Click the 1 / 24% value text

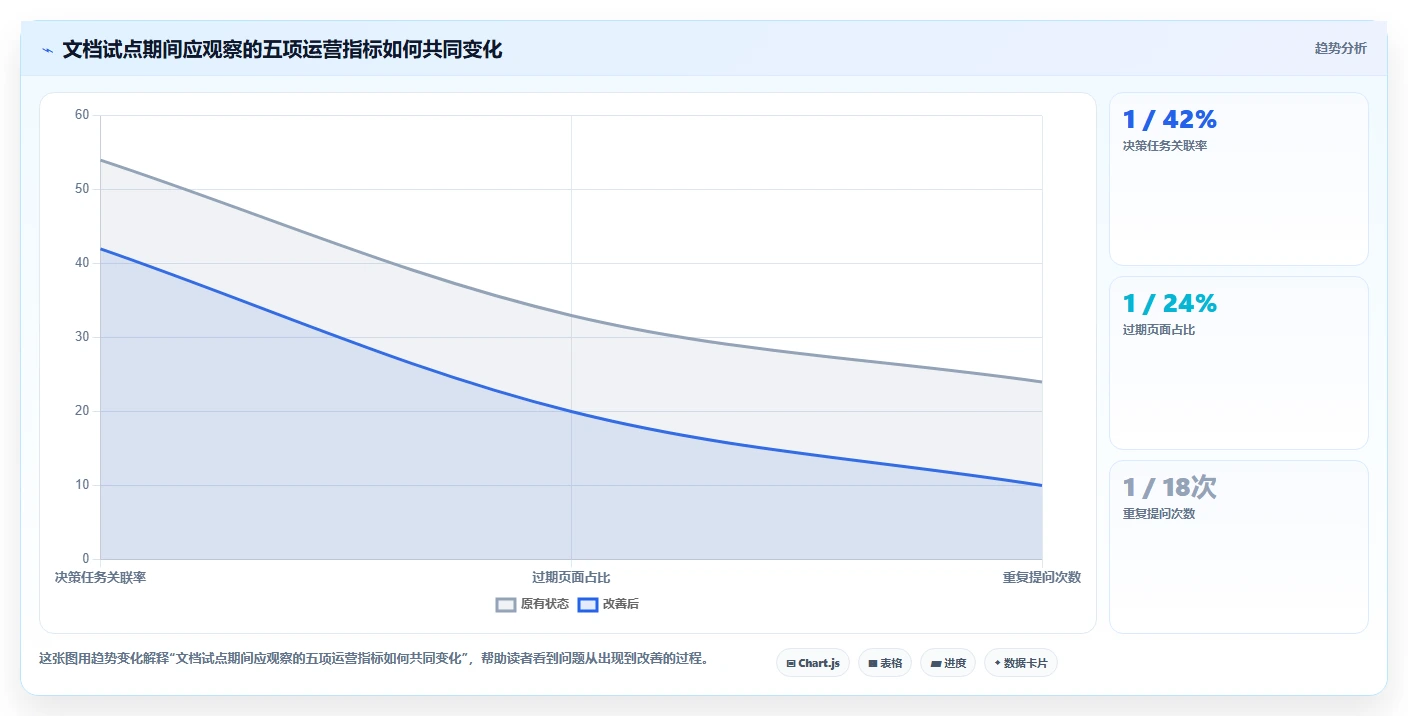click(x=1170, y=304)
